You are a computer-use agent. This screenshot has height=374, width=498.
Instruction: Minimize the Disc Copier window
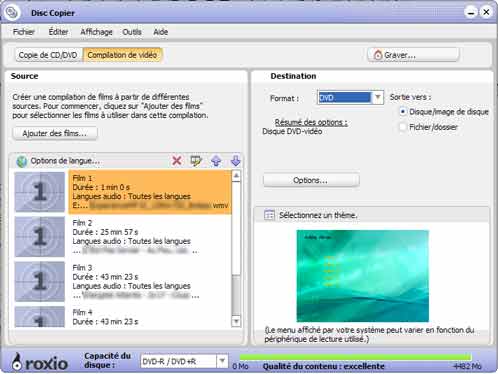471,13
